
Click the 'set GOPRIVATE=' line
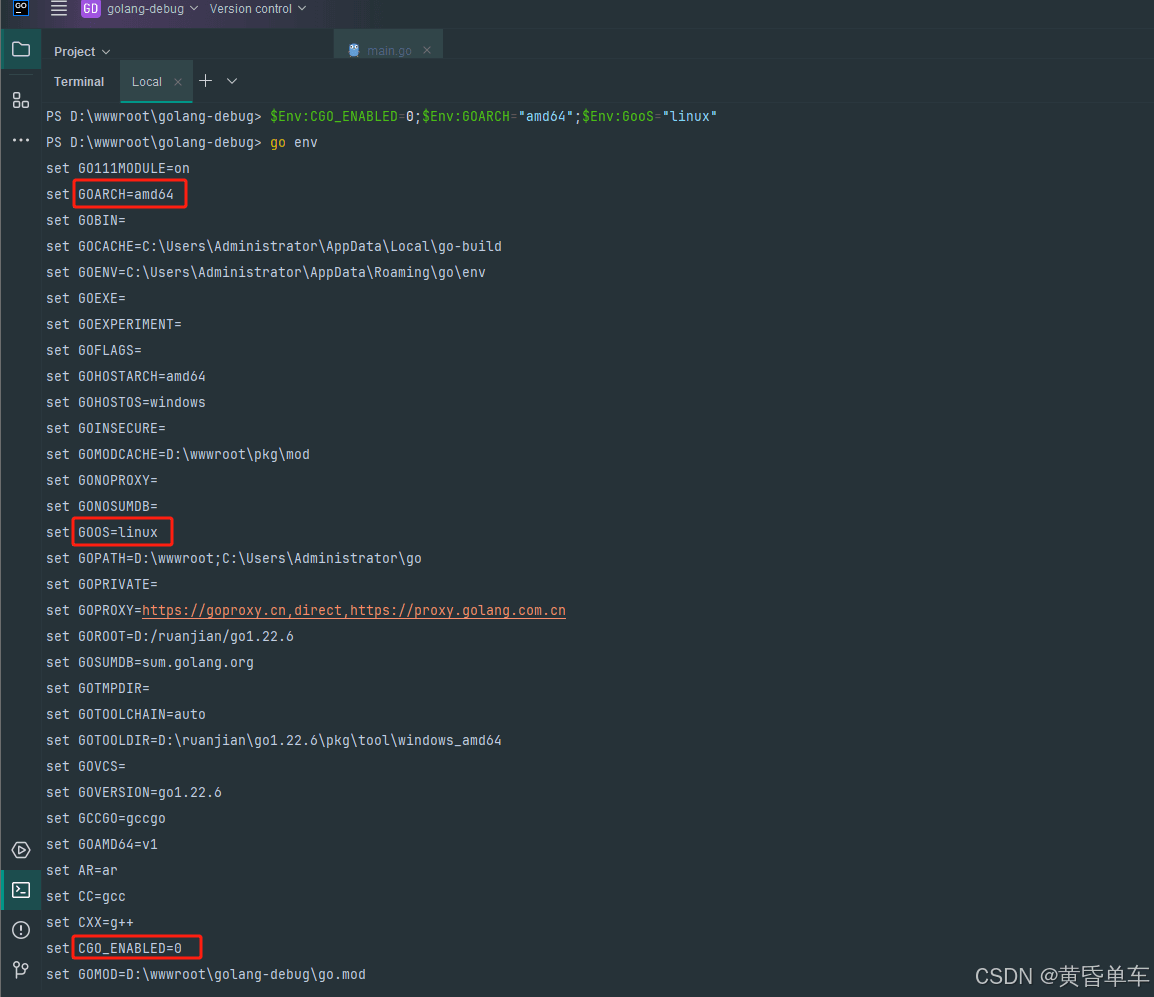coord(102,584)
